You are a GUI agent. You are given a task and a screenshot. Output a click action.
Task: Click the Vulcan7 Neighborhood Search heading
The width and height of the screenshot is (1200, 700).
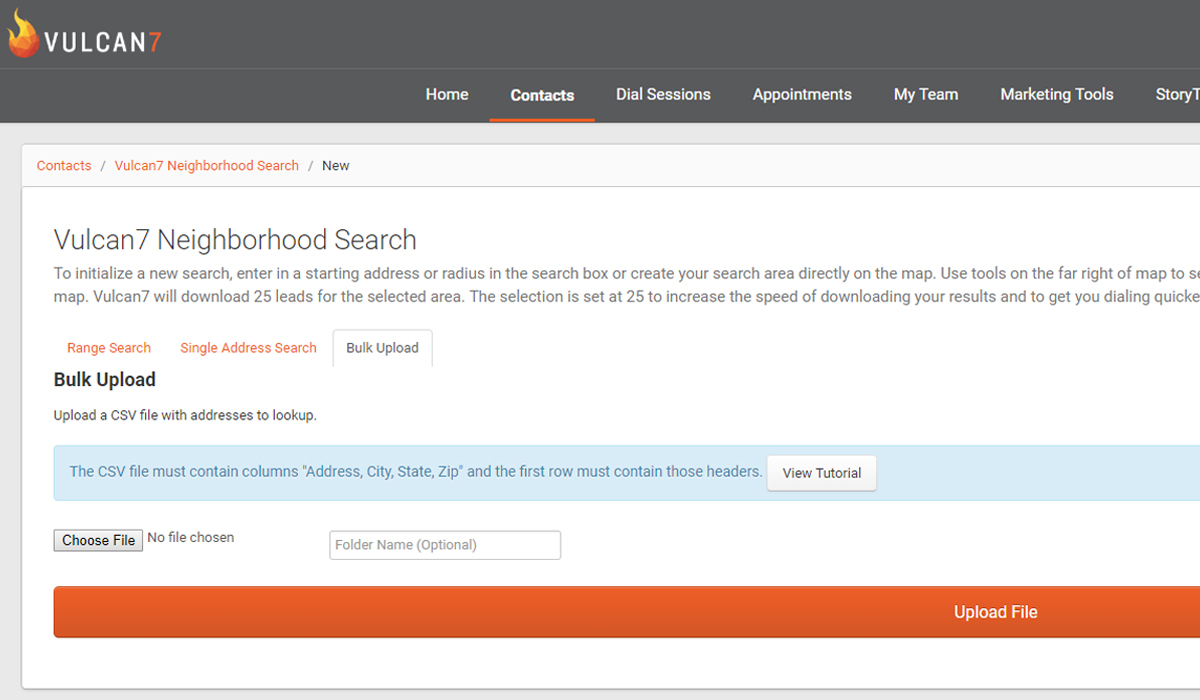click(235, 240)
